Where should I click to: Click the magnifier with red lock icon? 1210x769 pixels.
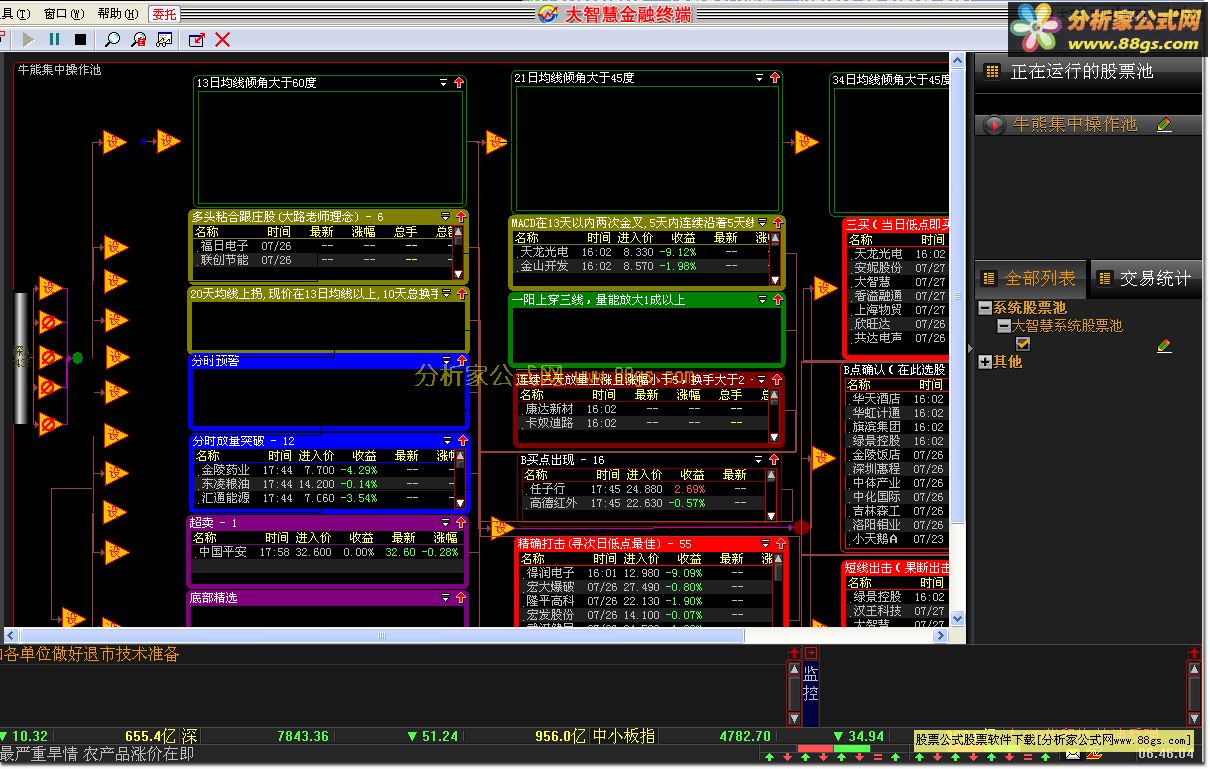[x=138, y=40]
